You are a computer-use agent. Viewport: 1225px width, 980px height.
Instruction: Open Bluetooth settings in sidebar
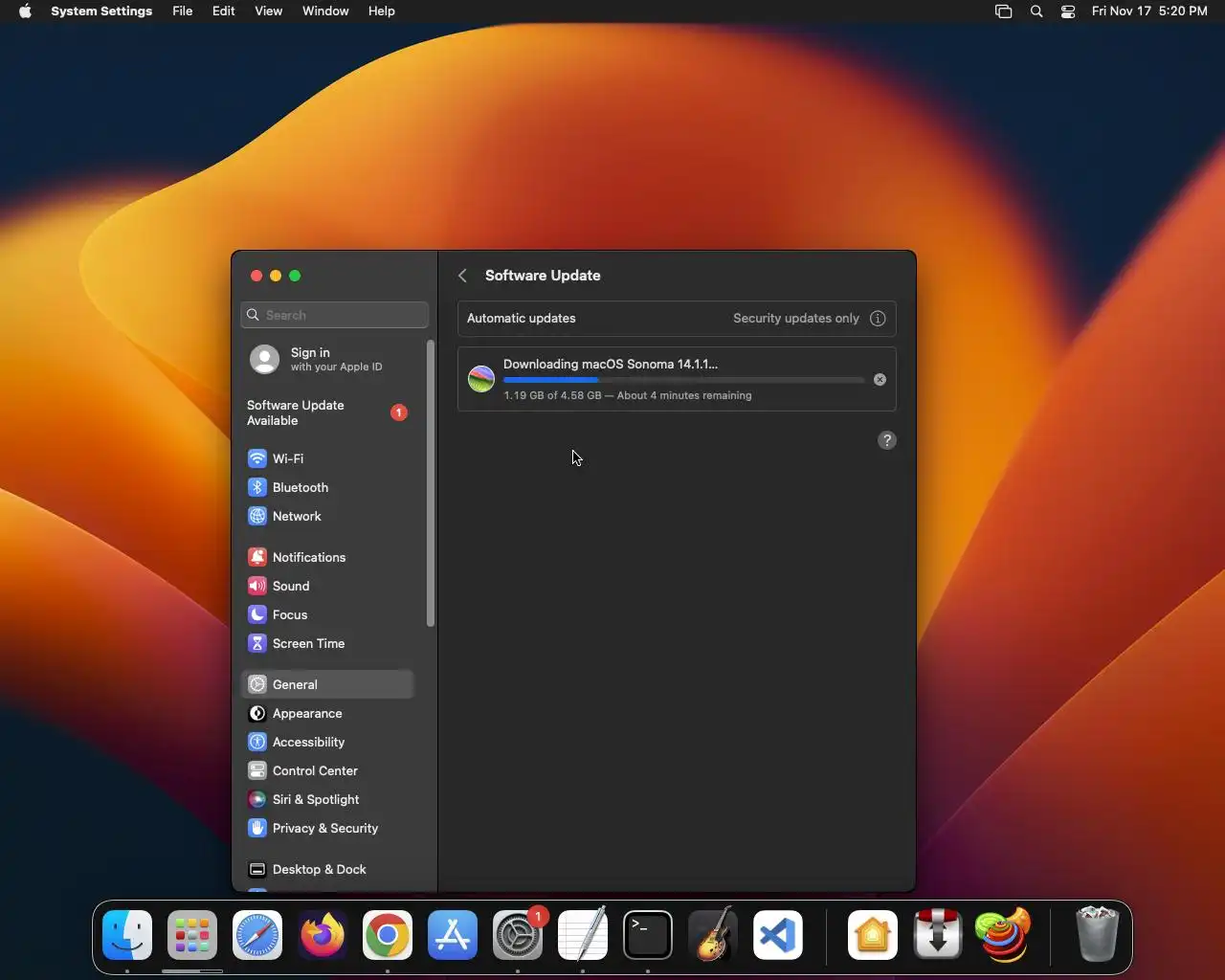click(326, 487)
